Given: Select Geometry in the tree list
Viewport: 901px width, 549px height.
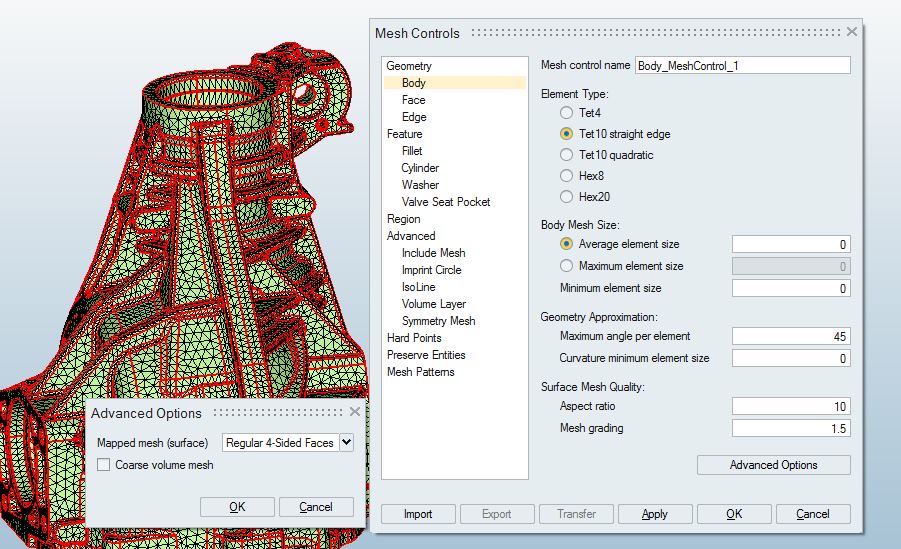Looking at the screenshot, I should 409,66.
